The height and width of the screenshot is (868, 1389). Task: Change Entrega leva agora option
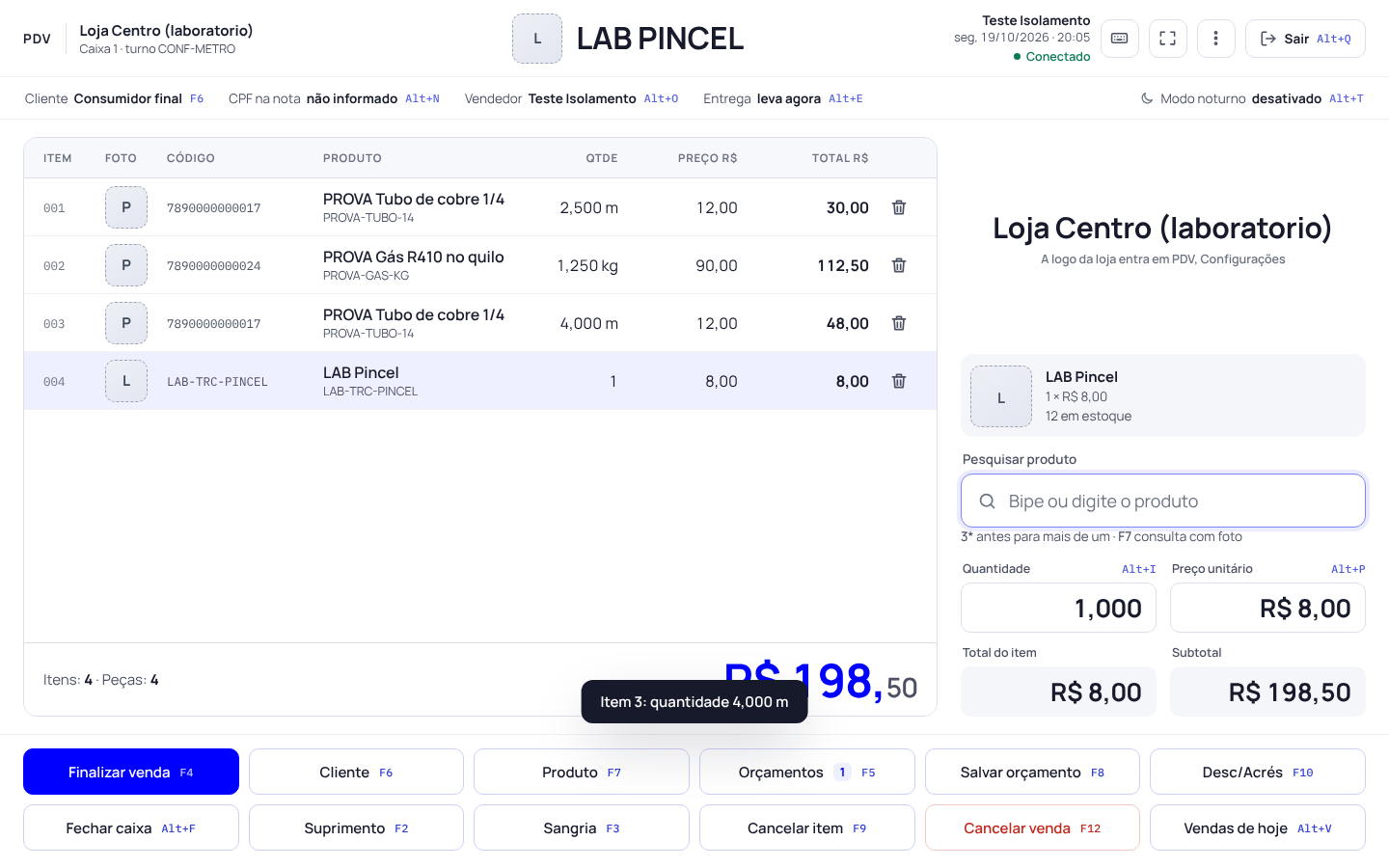point(783,98)
